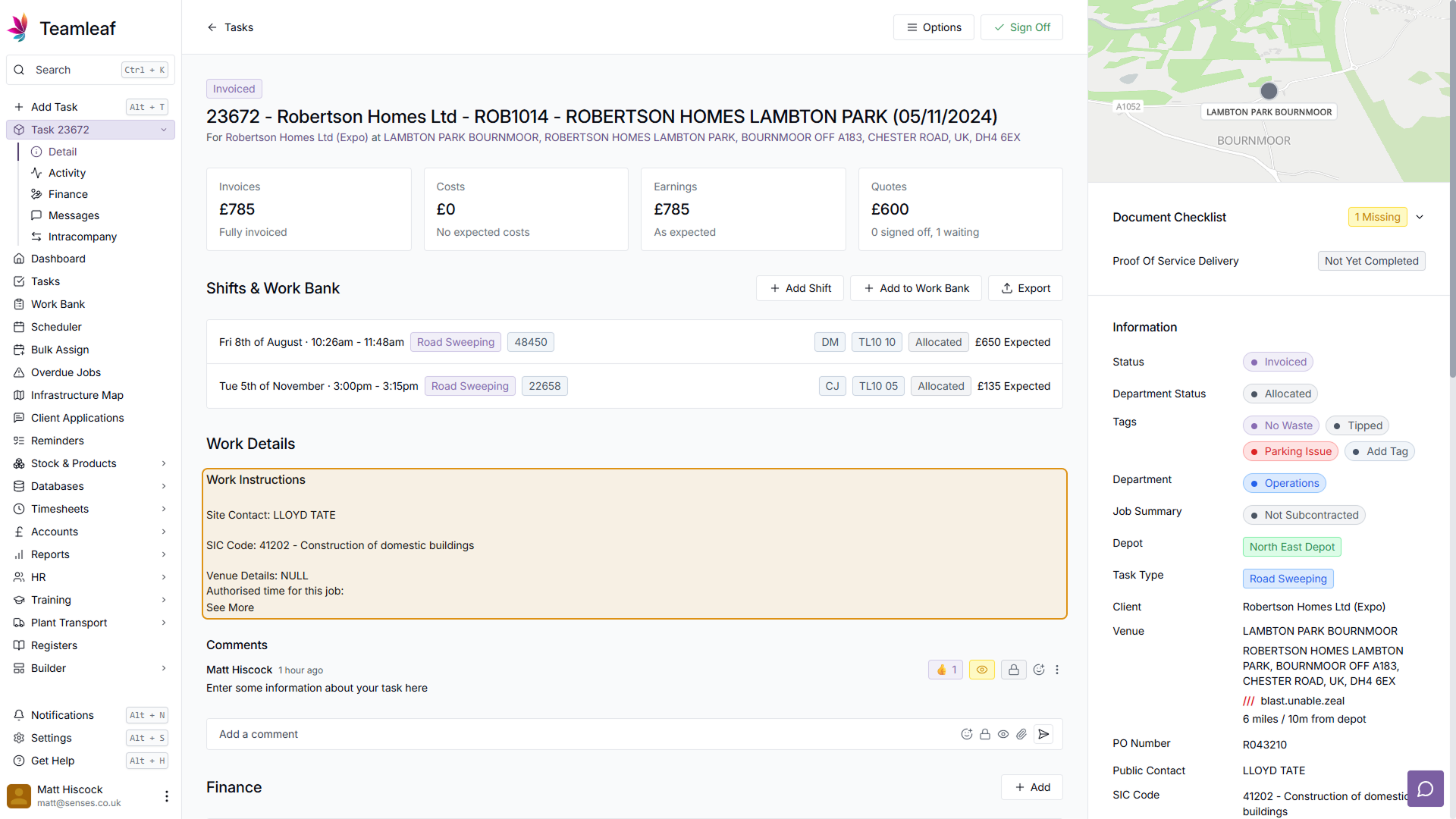Expand the HR menu

tap(164, 577)
